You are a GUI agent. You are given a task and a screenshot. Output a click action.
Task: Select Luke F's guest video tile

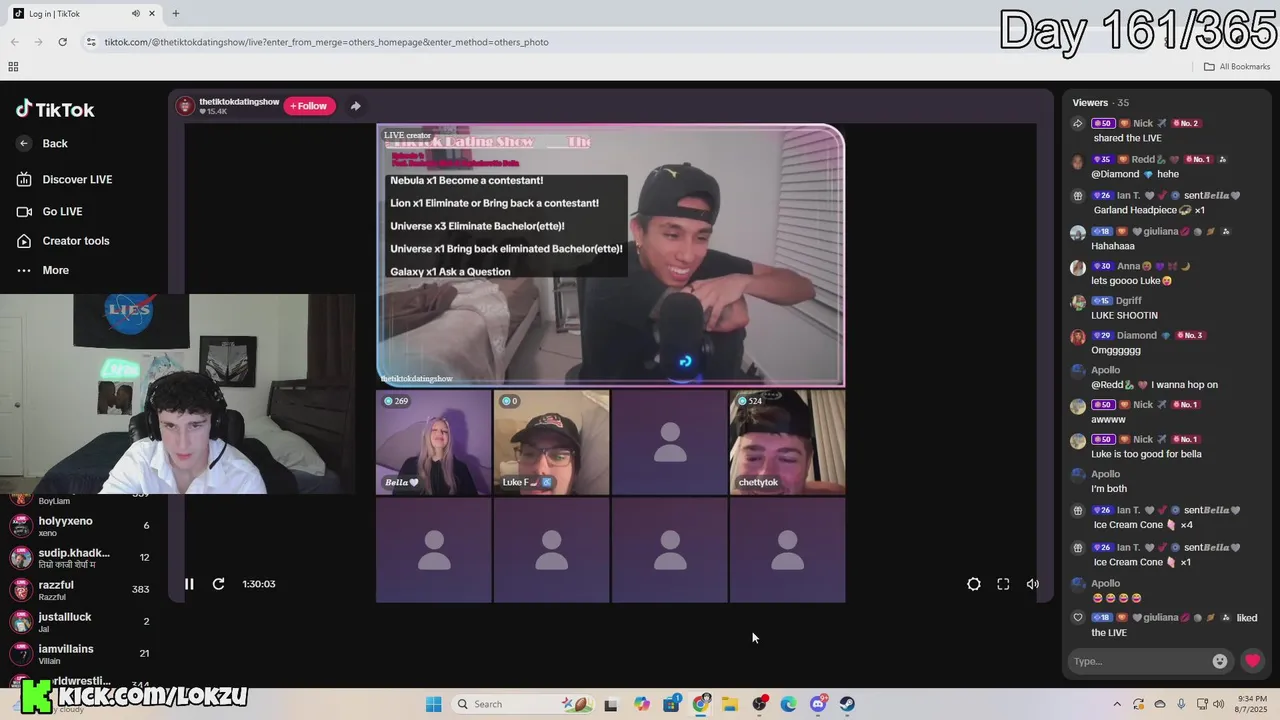click(551, 443)
